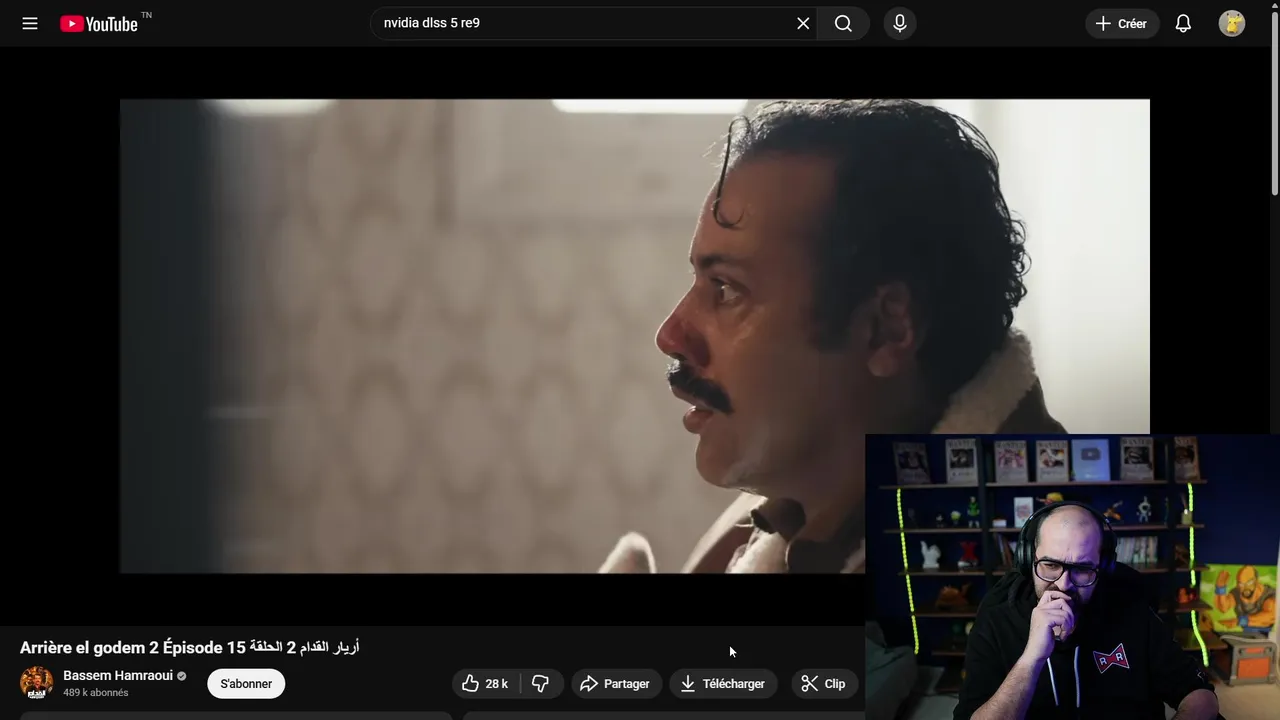1280x720 pixels.
Task: Open the notifications bell
Action: pyautogui.click(x=1183, y=23)
